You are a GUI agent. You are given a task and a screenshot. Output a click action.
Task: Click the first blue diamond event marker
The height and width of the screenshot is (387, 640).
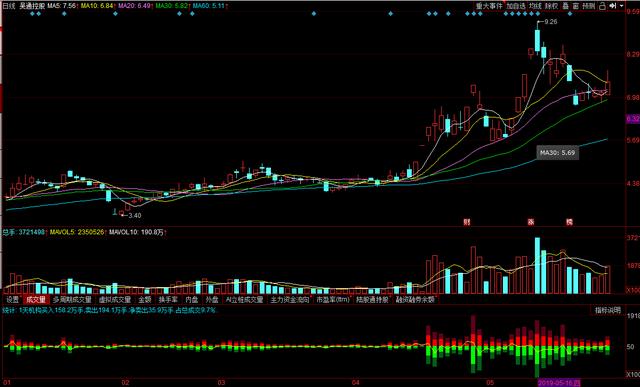click(x=32, y=13)
